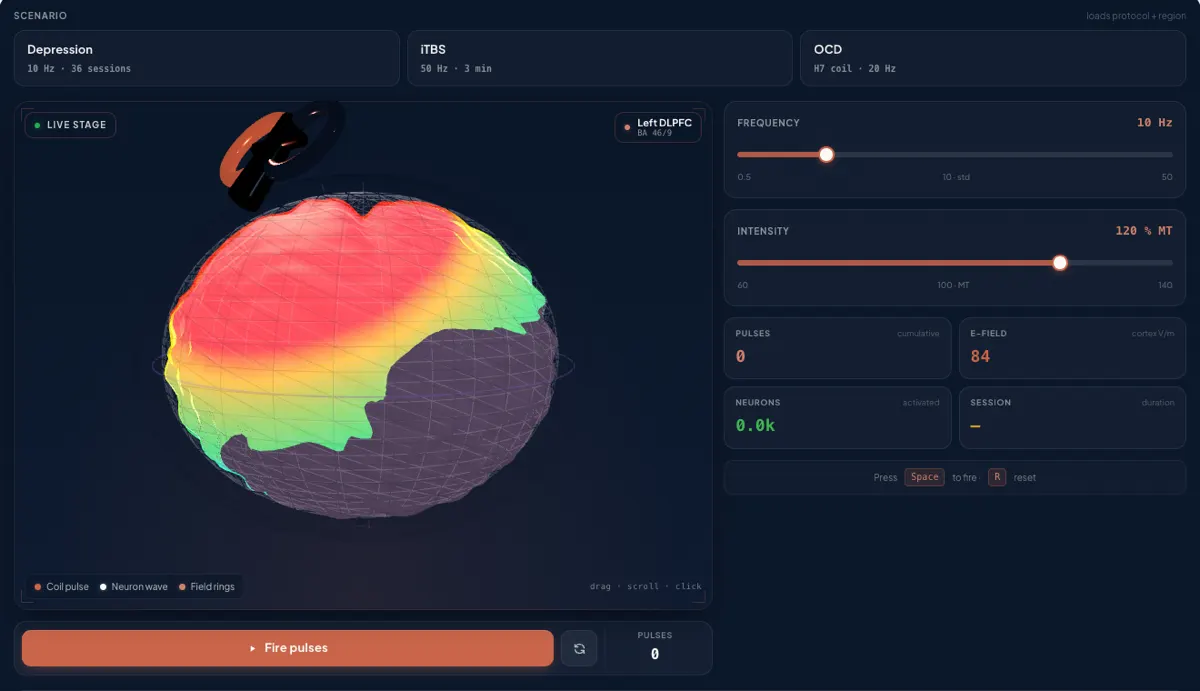Viewport: 1200px width, 691px height.
Task: Click the '50' frequency maximum label
Action: coord(1167,177)
